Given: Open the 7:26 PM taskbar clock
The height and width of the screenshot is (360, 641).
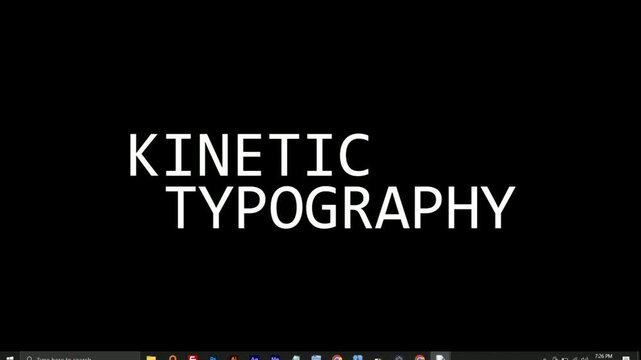Looking at the screenshot, I should tap(603, 357).
